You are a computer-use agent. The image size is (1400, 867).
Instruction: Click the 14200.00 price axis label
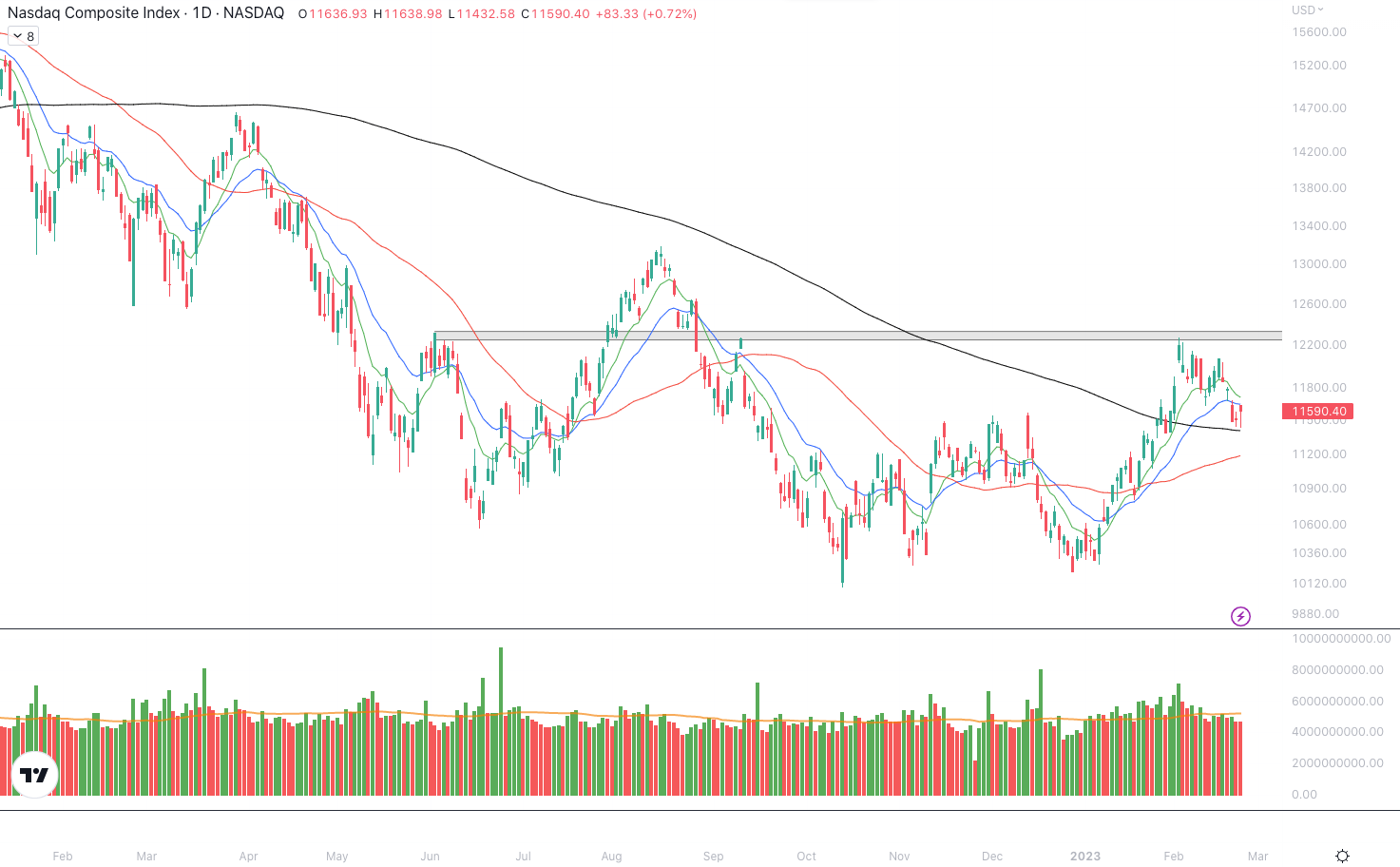coord(1319,152)
